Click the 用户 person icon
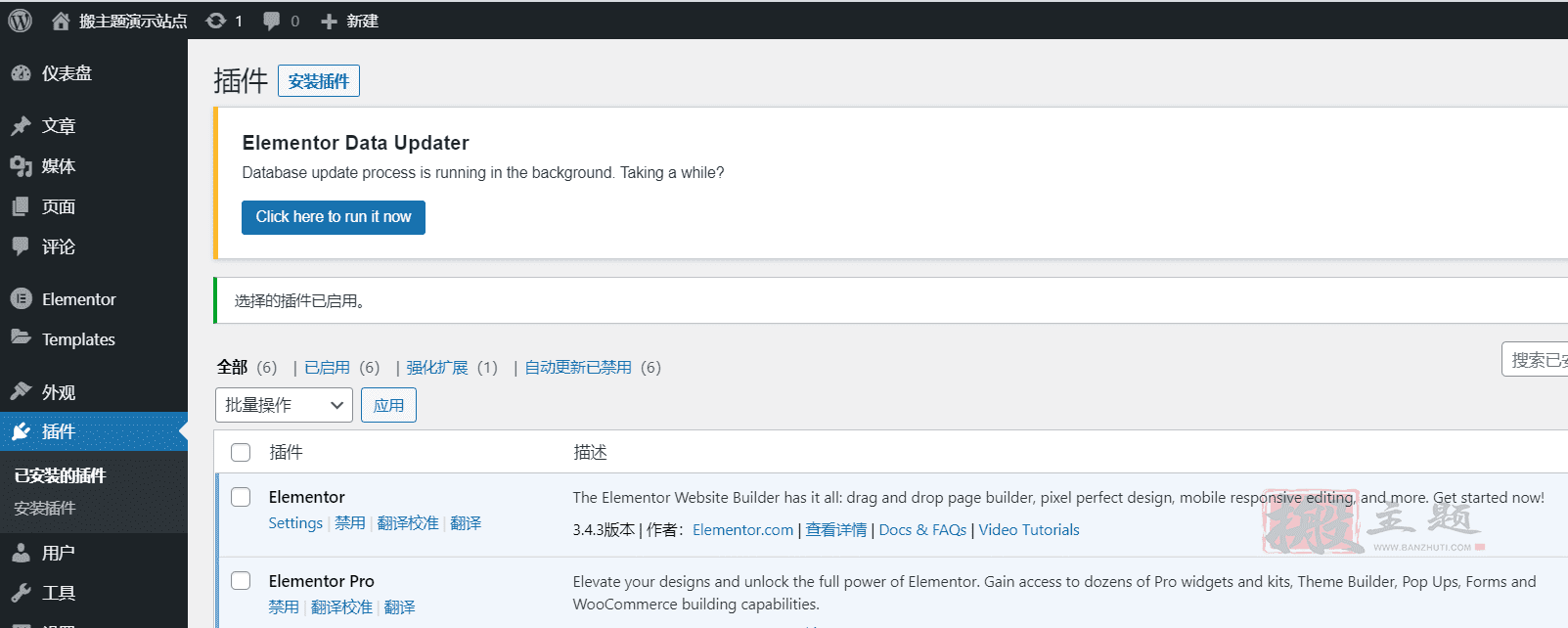The width and height of the screenshot is (1568, 628). click(21, 553)
